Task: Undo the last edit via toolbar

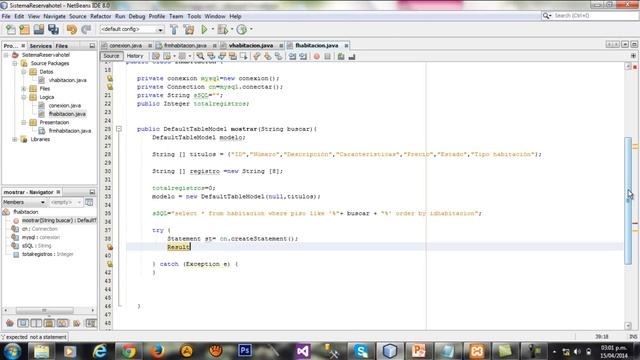Action: point(72,29)
